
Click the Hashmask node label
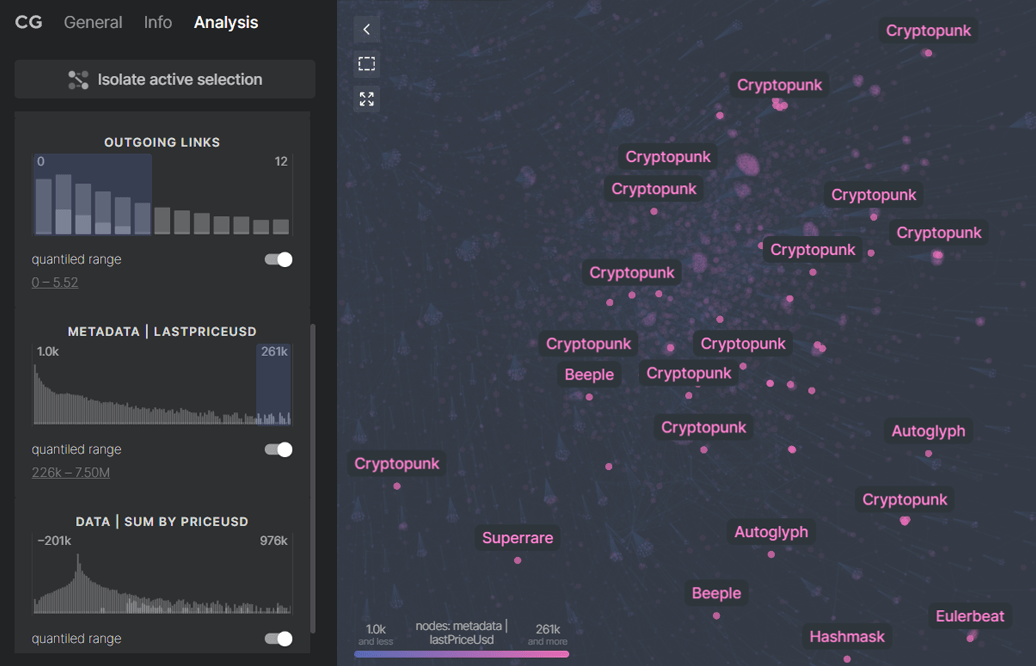pos(846,636)
